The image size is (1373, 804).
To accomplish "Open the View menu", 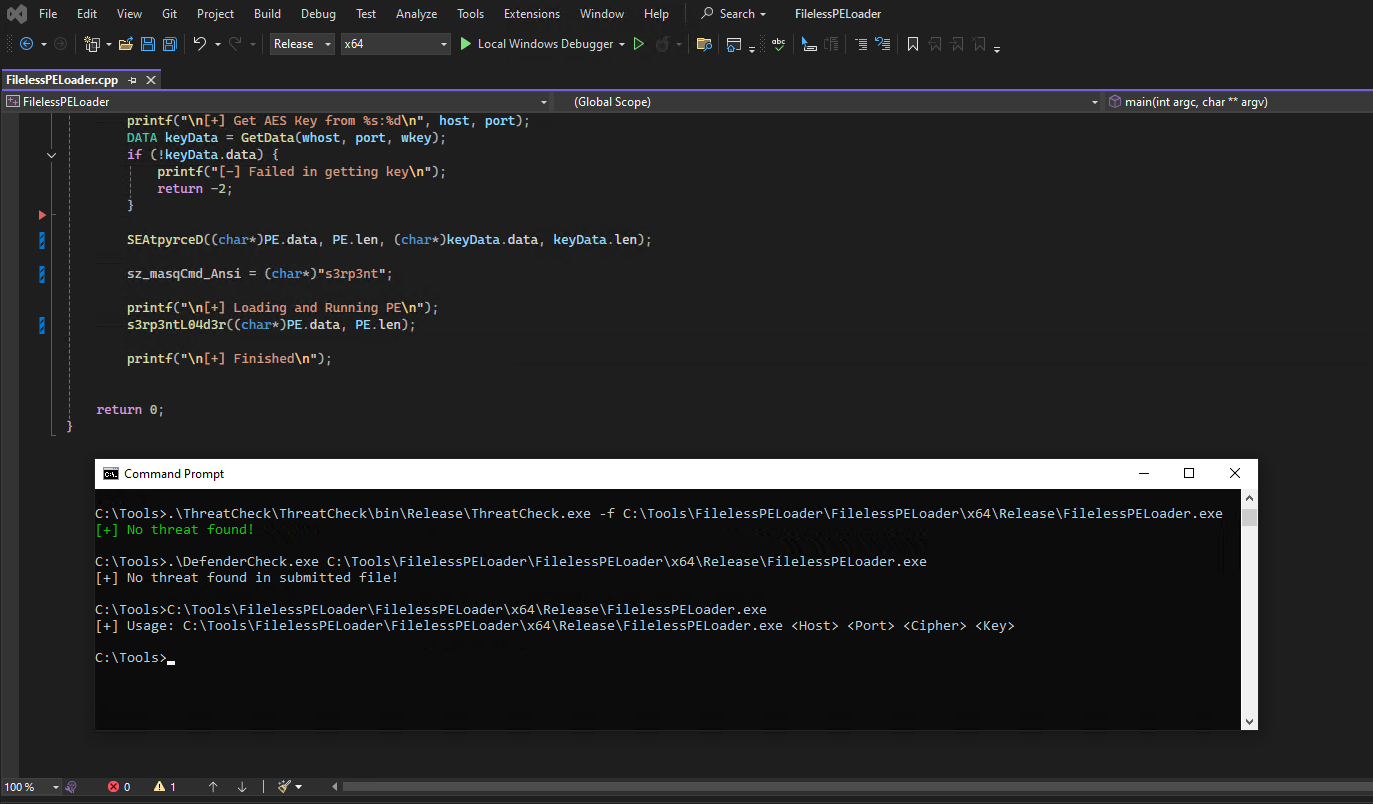I will [129, 14].
